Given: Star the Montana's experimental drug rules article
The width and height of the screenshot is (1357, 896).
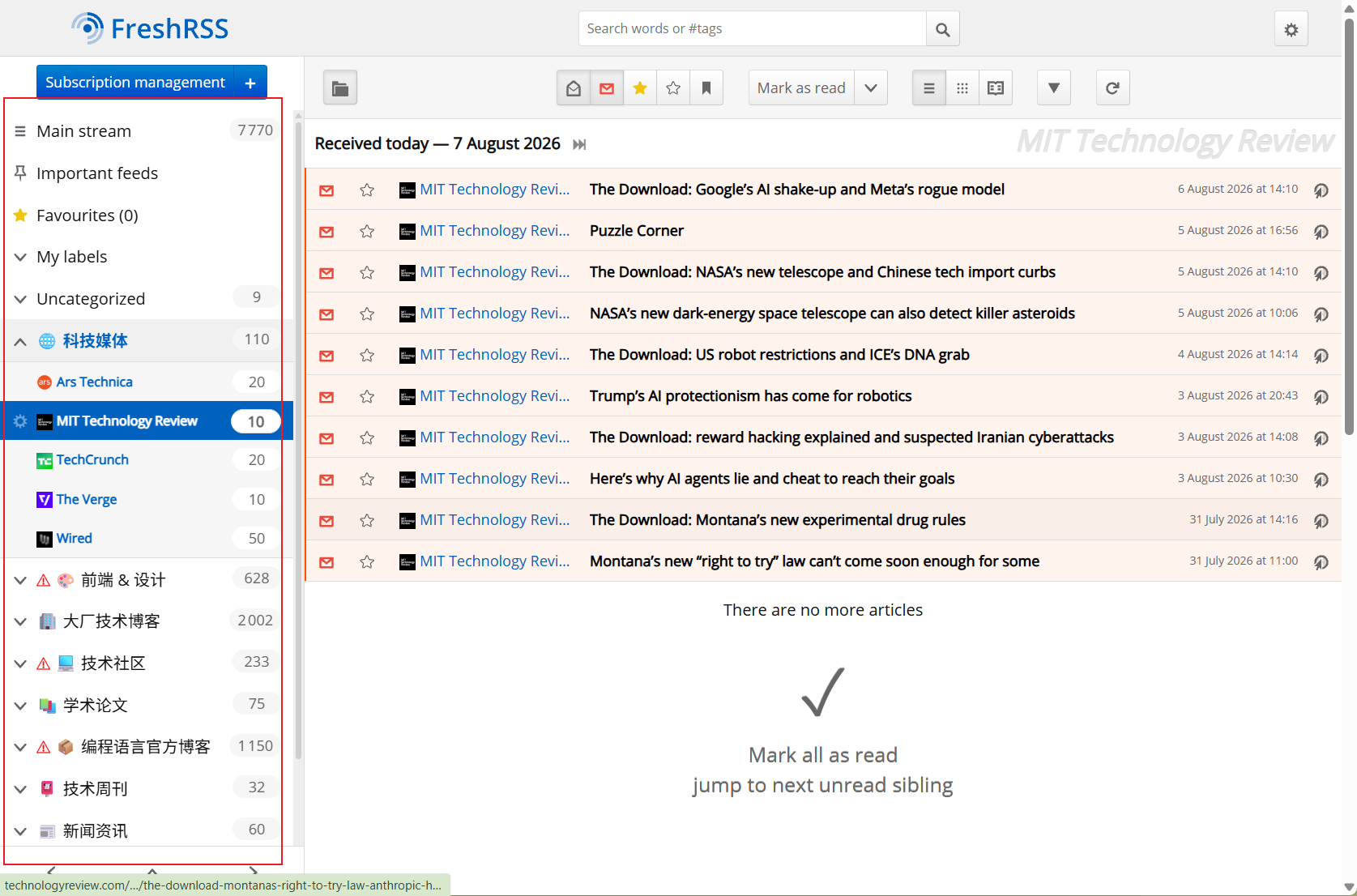Looking at the screenshot, I should (367, 521).
